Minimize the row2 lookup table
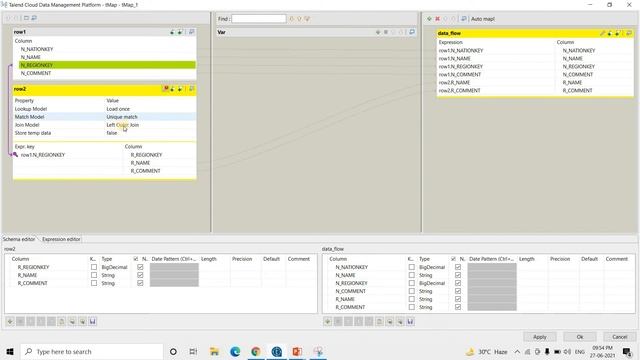 191,89
